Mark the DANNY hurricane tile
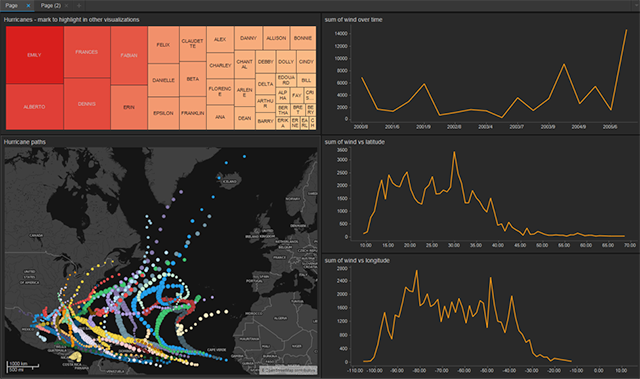The image size is (640, 379). coord(248,38)
